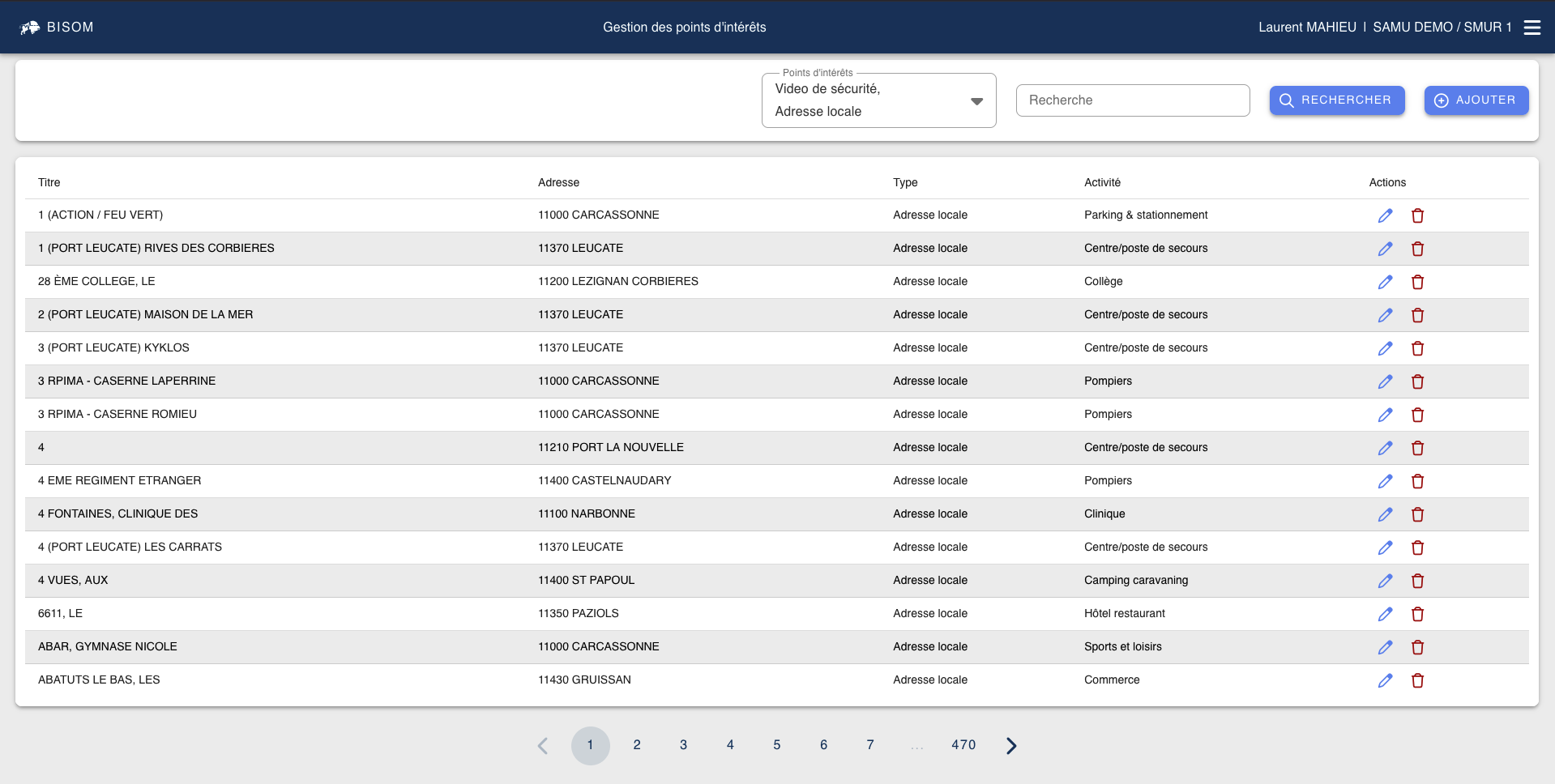Click the 11200 LEZIGNAN CORBIERES address cell

point(618,282)
